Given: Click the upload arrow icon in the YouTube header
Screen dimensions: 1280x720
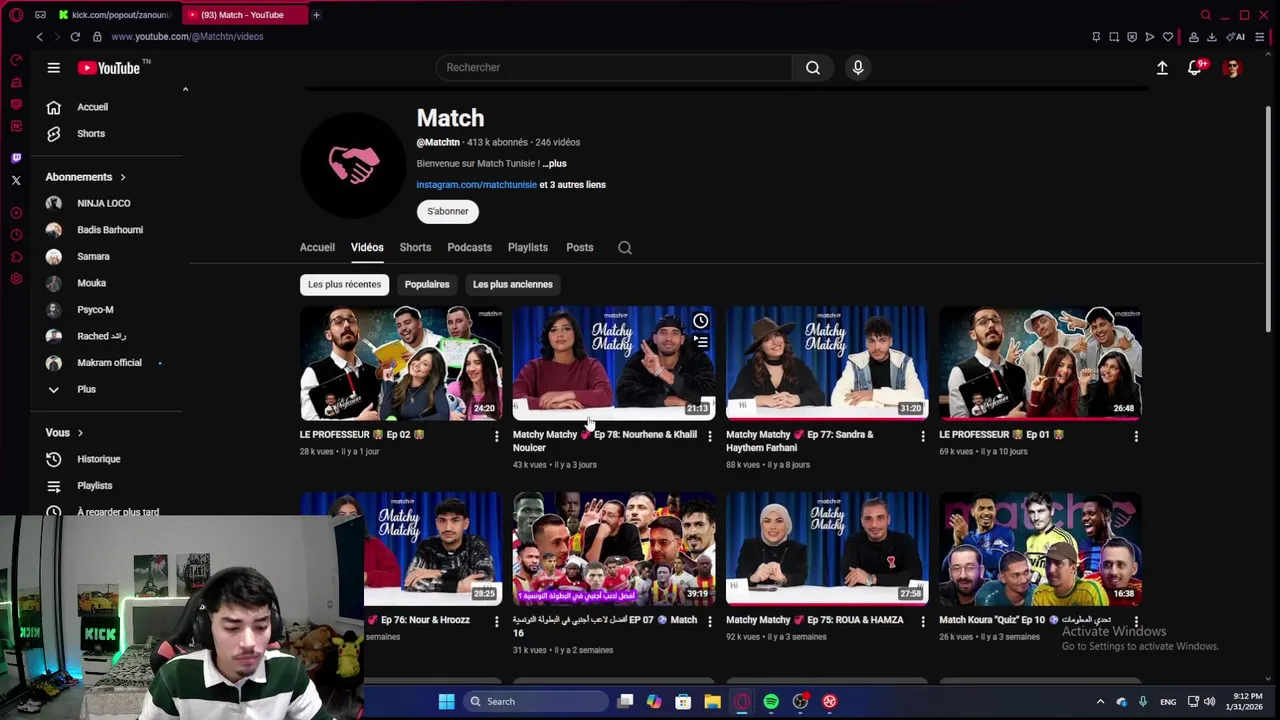Looking at the screenshot, I should click(1162, 68).
